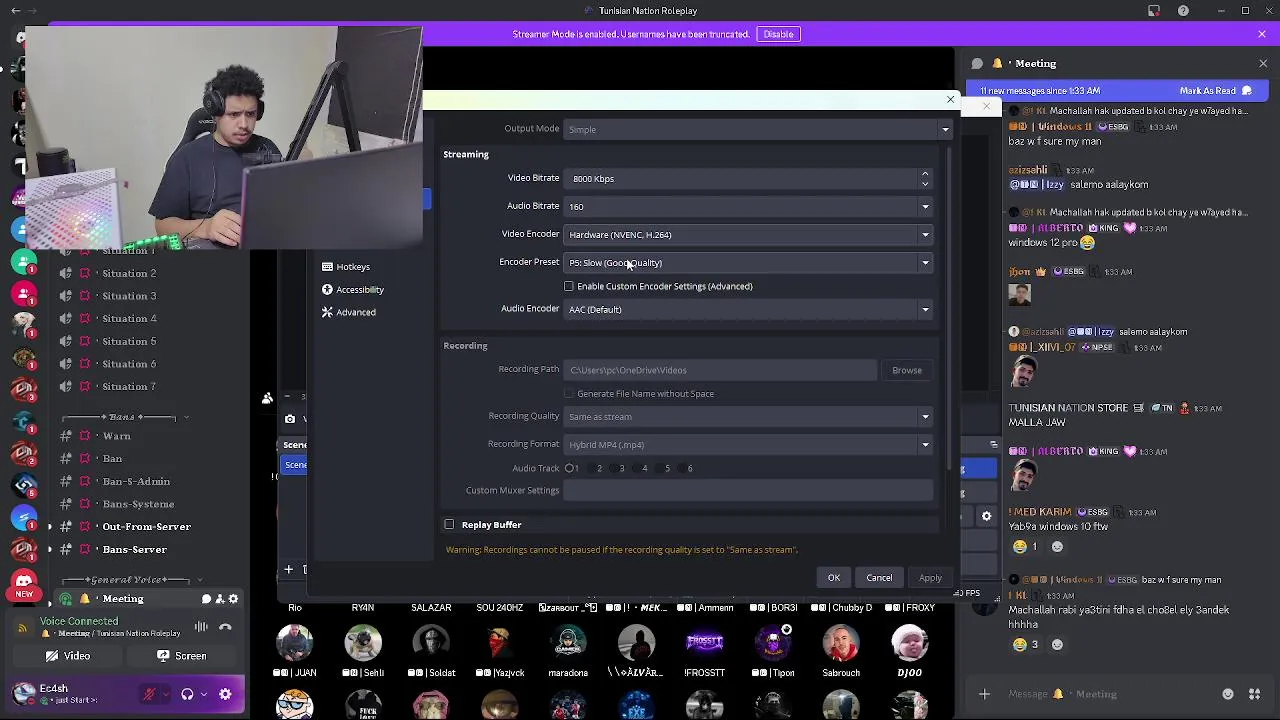The image size is (1280, 720).
Task: Close the Meeting chat panel
Action: coord(1262,63)
